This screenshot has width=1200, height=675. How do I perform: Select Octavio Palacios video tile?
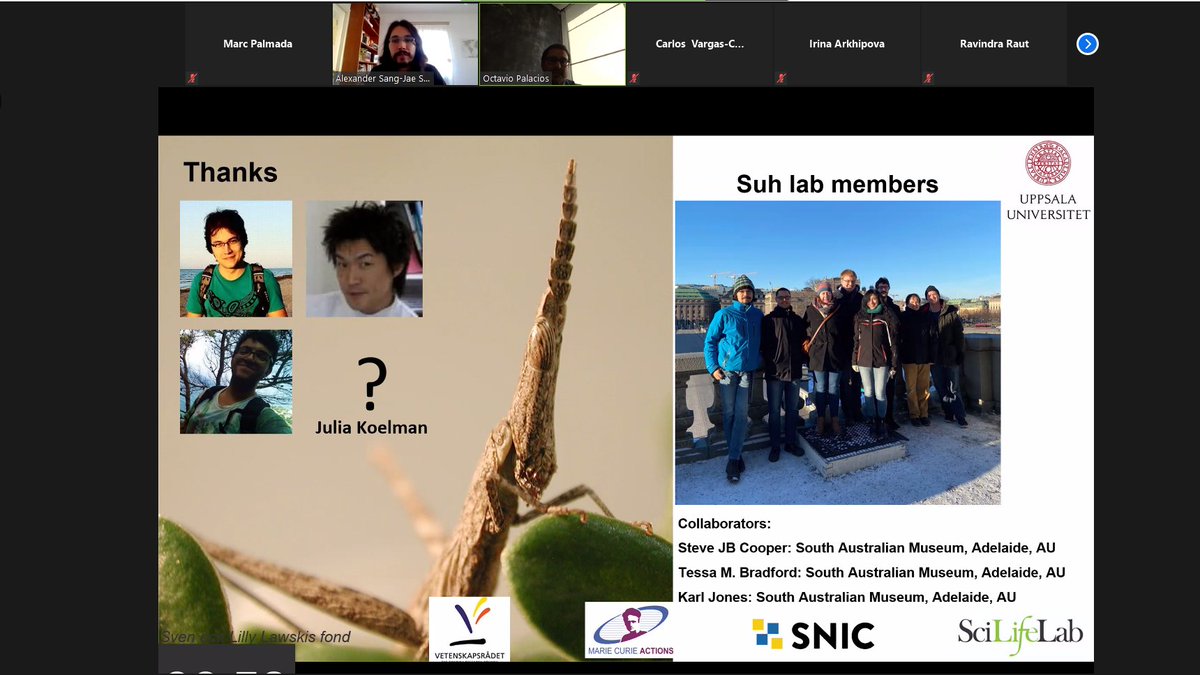pos(552,44)
